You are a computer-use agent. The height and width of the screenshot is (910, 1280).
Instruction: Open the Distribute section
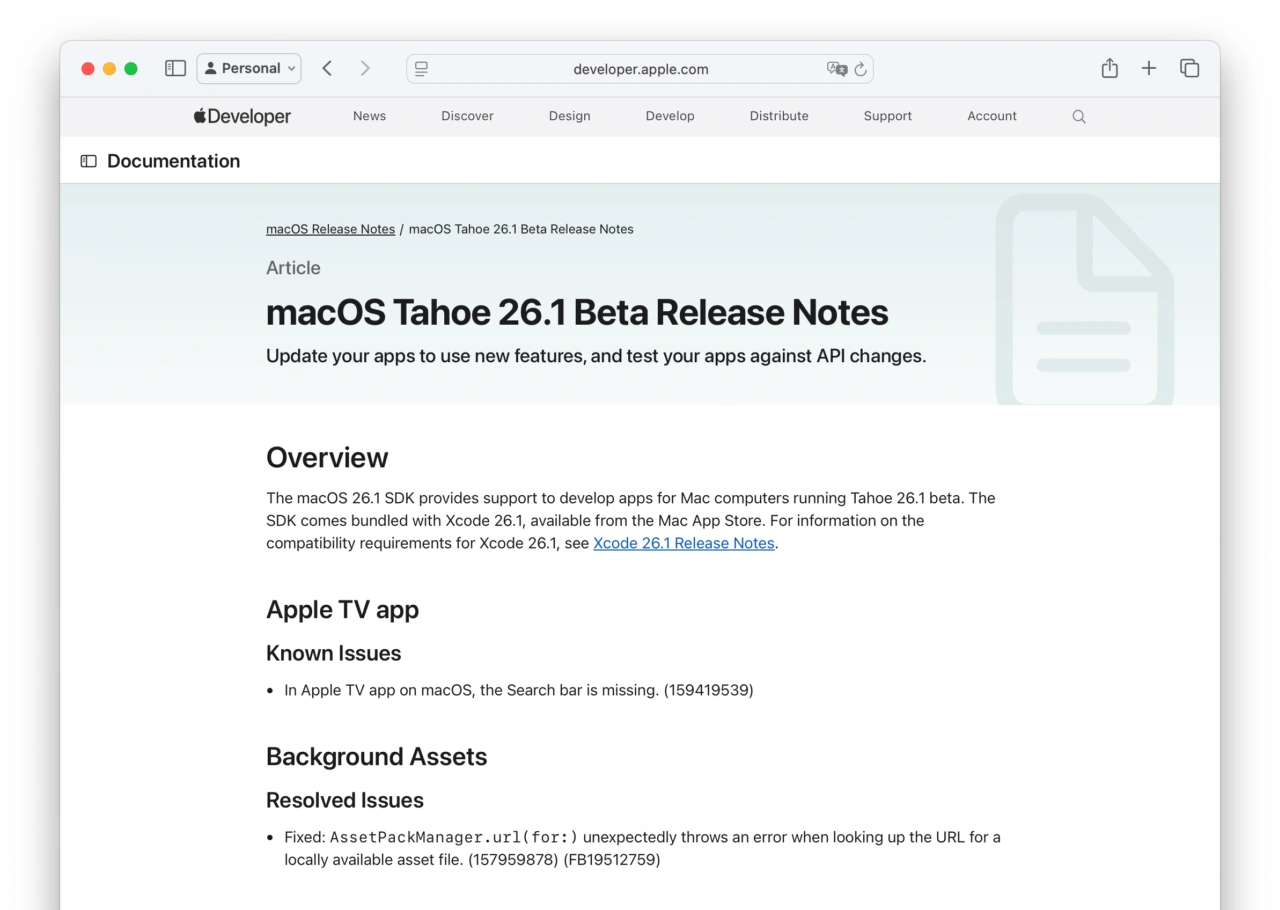(x=778, y=116)
